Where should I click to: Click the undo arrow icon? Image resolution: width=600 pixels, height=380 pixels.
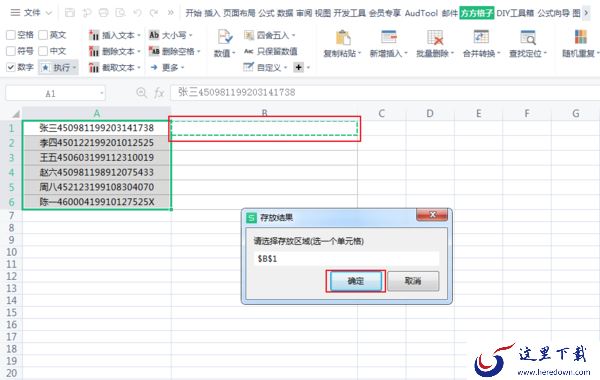pos(137,13)
